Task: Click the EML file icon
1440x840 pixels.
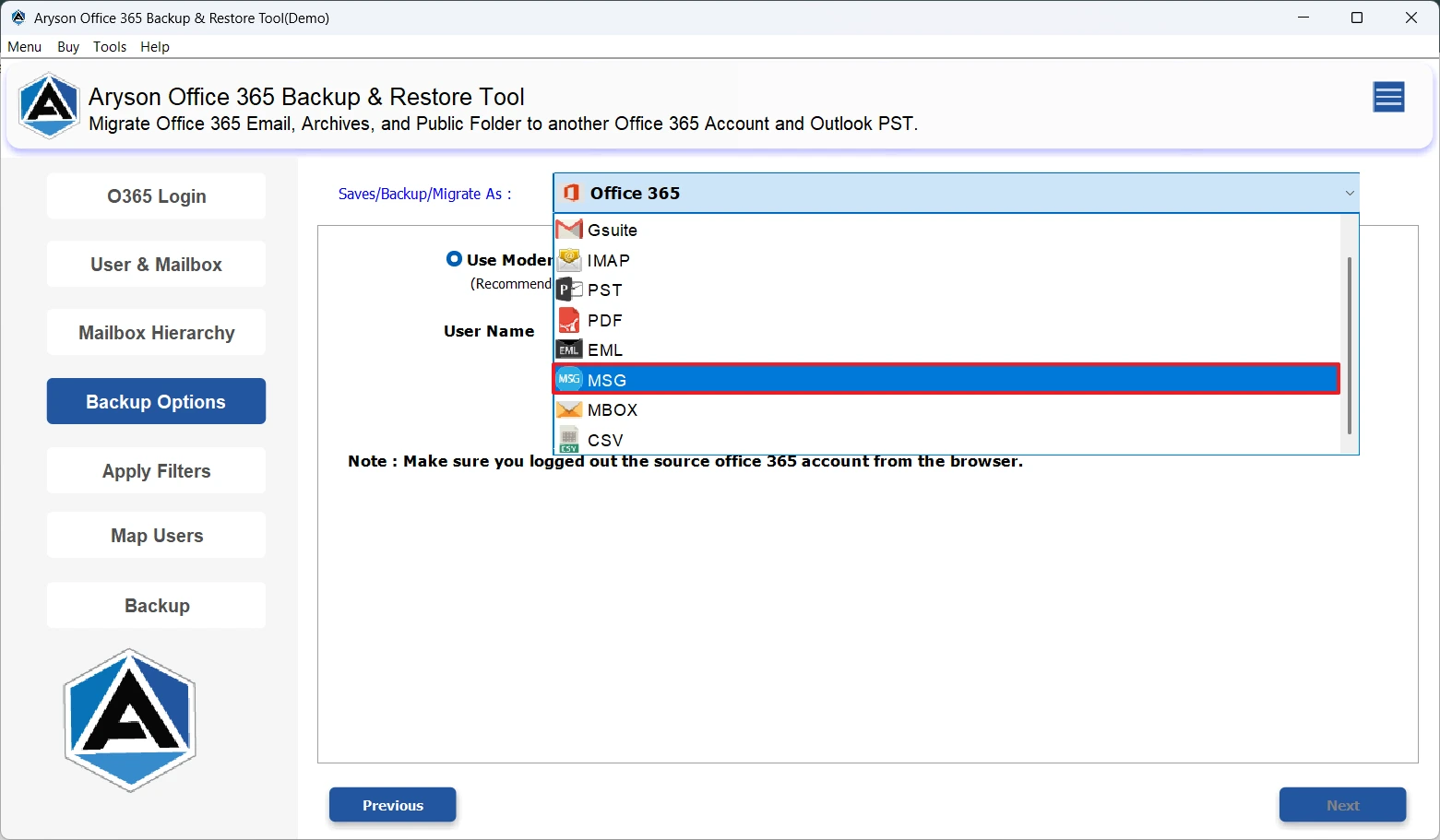Action: click(x=569, y=350)
